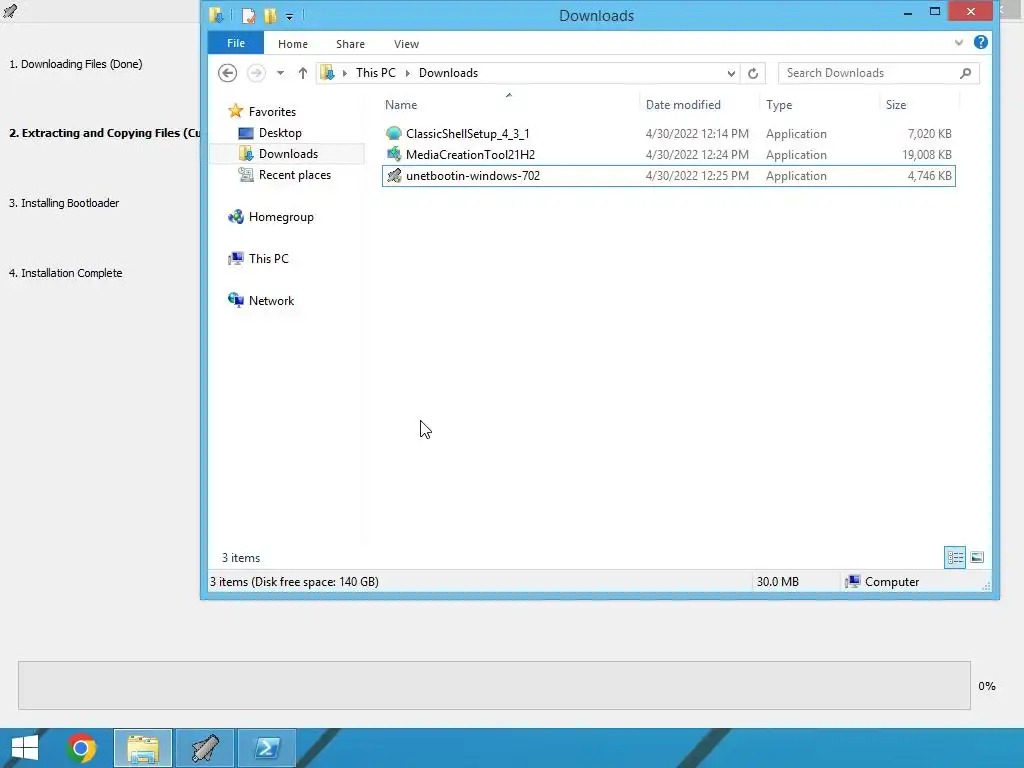Open the Home ribbon tab

[x=293, y=44]
